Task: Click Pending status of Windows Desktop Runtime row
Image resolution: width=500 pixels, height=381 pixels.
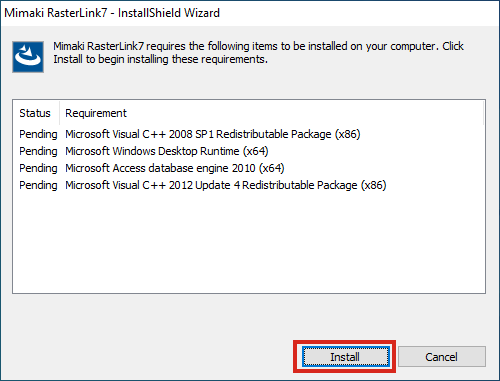Action: click(x=38, y=151)
